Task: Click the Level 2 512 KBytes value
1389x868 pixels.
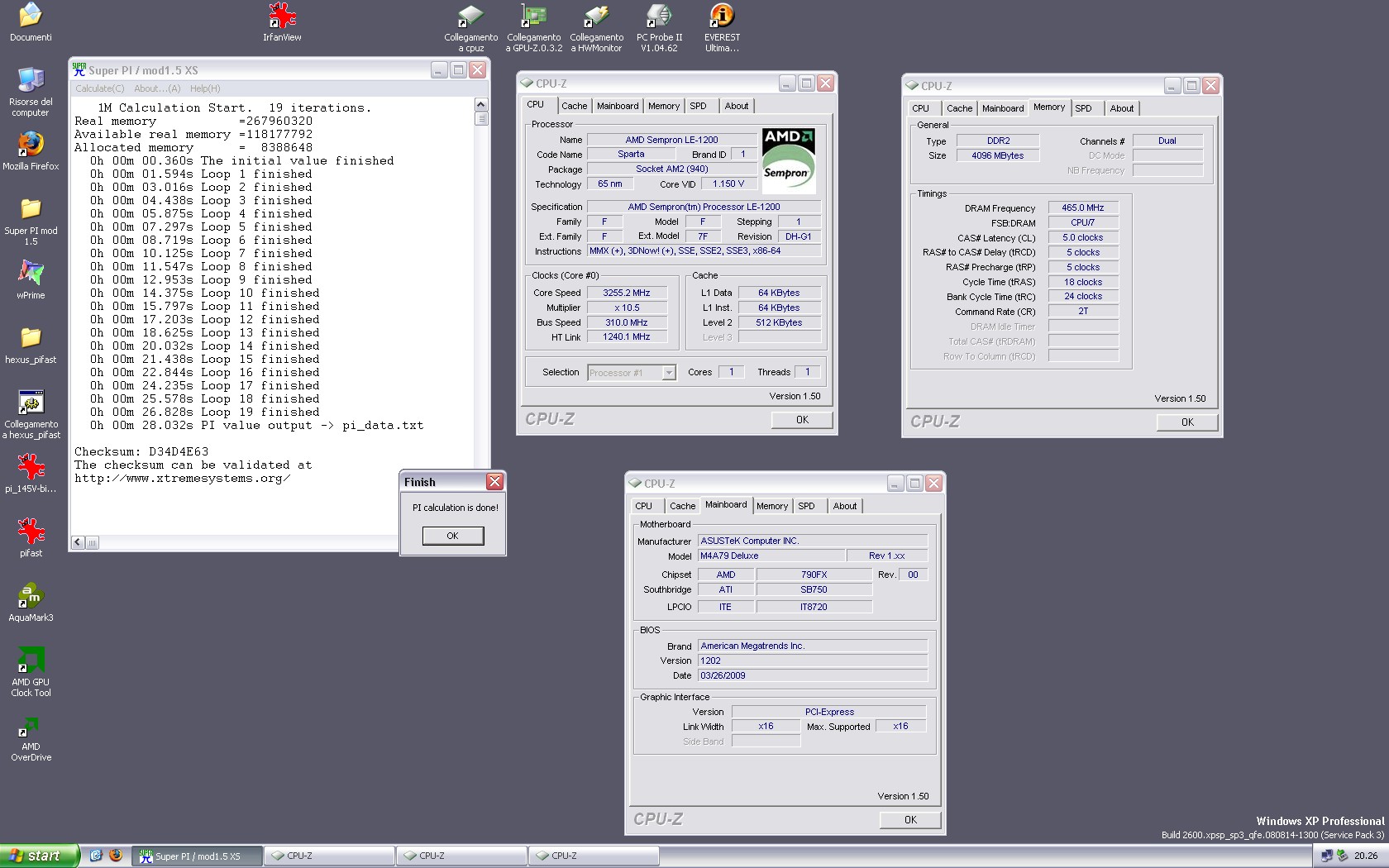Action: coord(779,322)
